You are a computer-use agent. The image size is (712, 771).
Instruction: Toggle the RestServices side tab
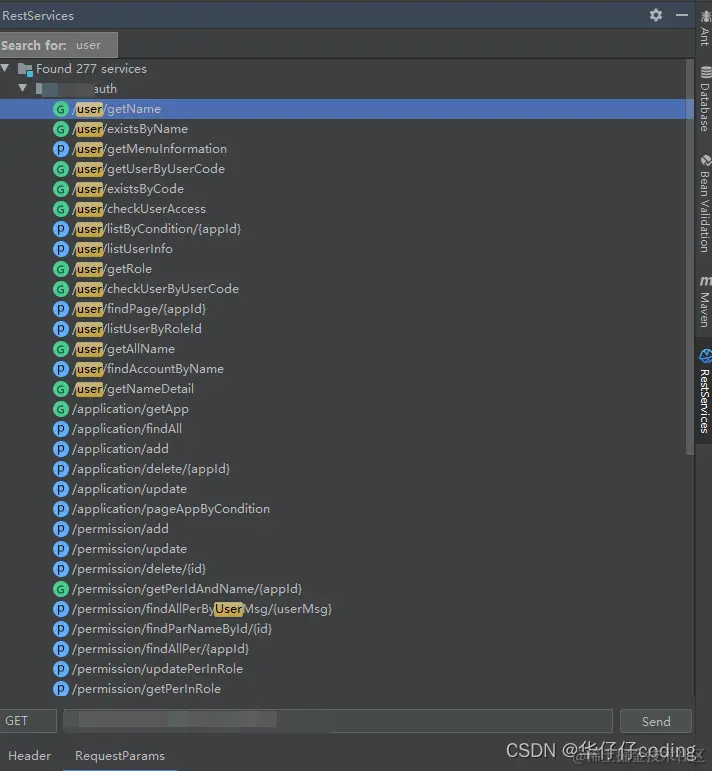(705, 391)
